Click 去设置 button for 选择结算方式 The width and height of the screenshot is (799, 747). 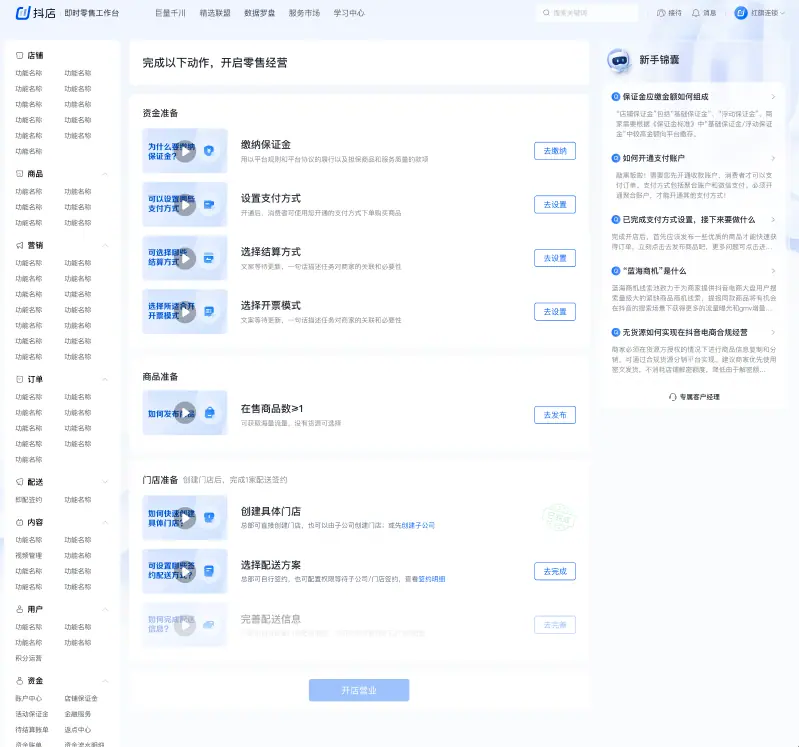point(555,258)
